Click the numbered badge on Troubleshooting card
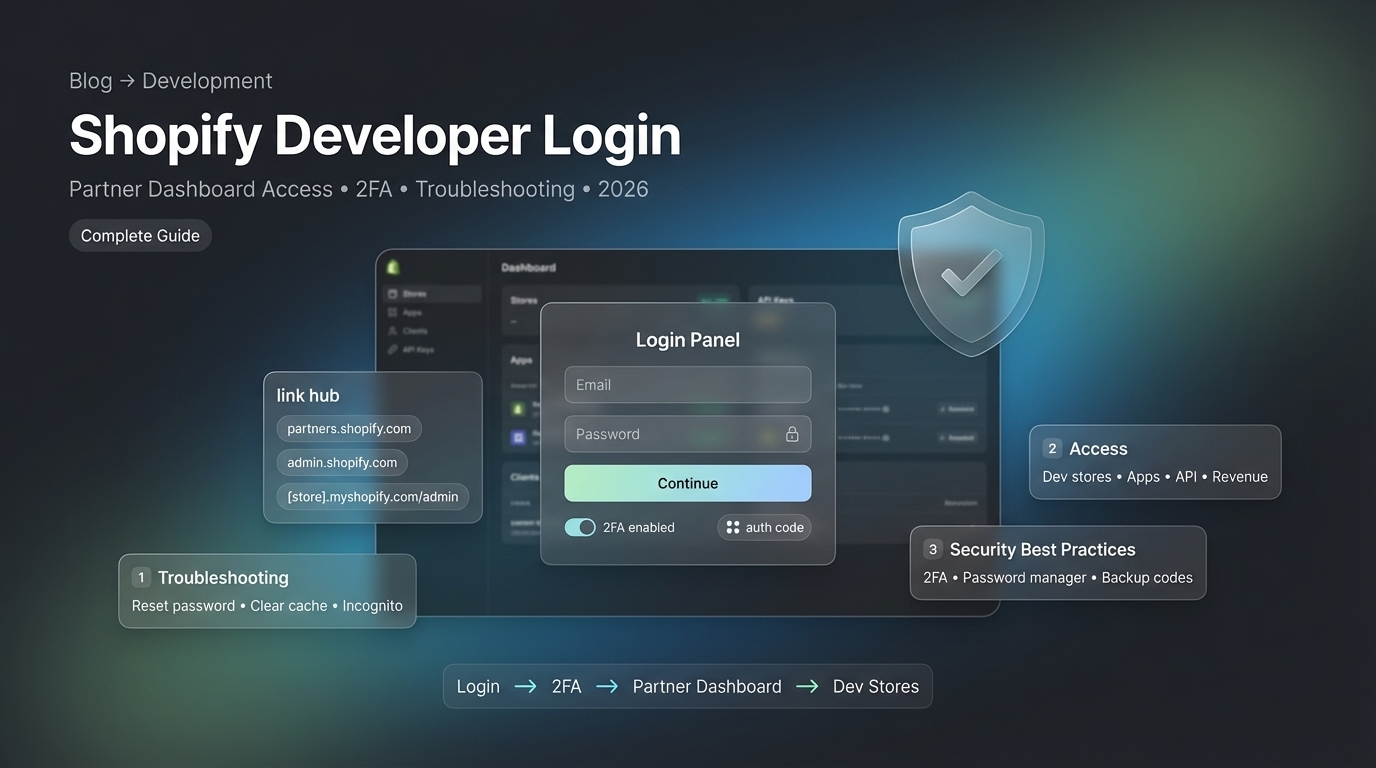Viewport: 1376px width, 768px height. point(141,577)
